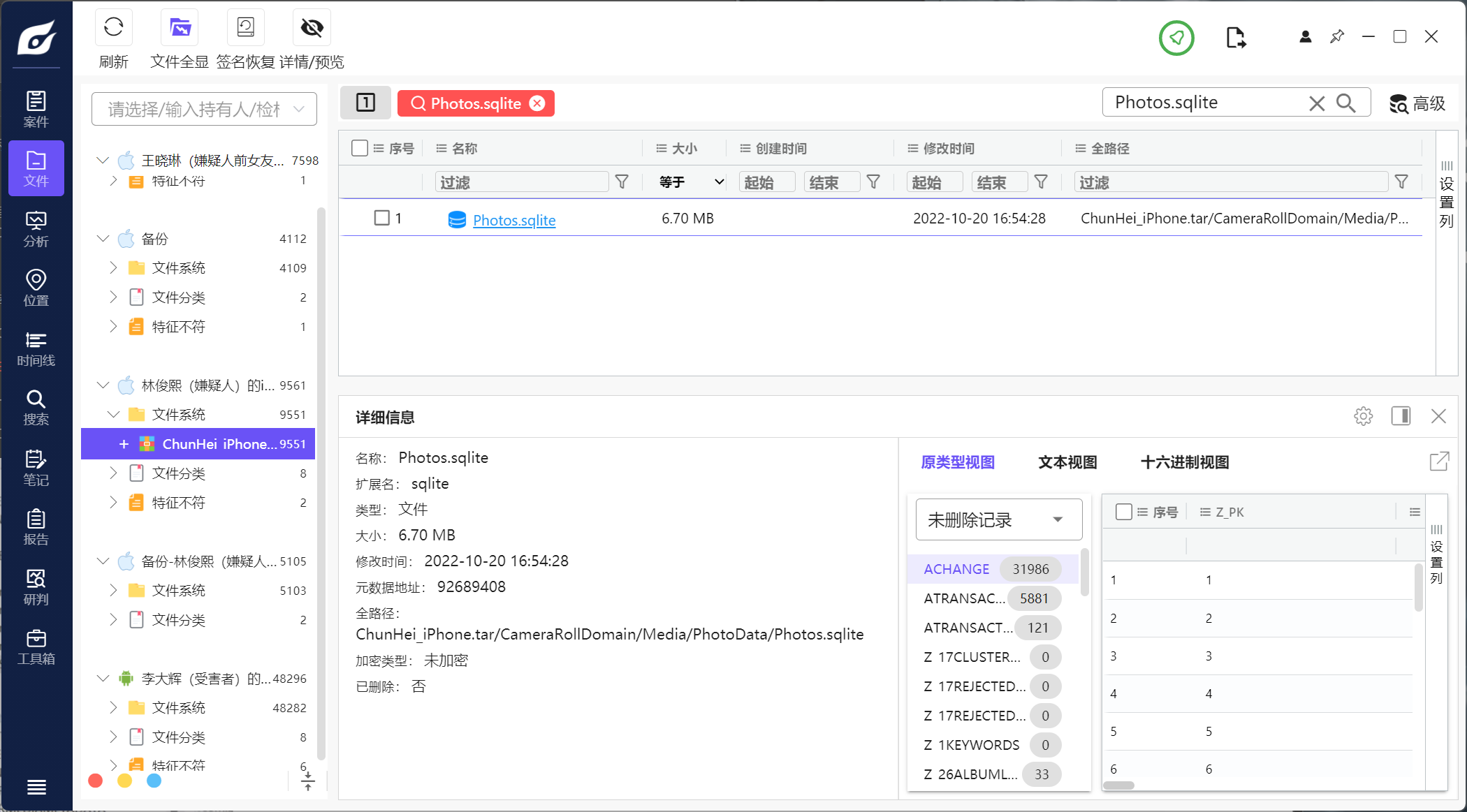Open the 未删除记录 dropdown

998,519
